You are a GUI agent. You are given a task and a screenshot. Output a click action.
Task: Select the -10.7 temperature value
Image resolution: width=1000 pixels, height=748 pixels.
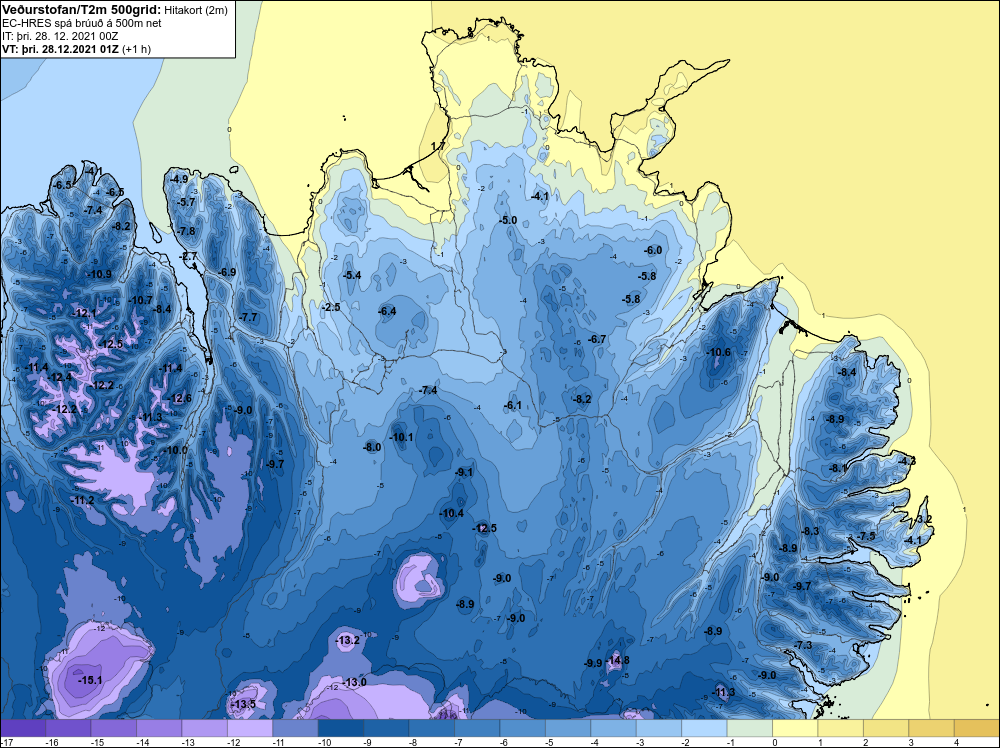140,300
